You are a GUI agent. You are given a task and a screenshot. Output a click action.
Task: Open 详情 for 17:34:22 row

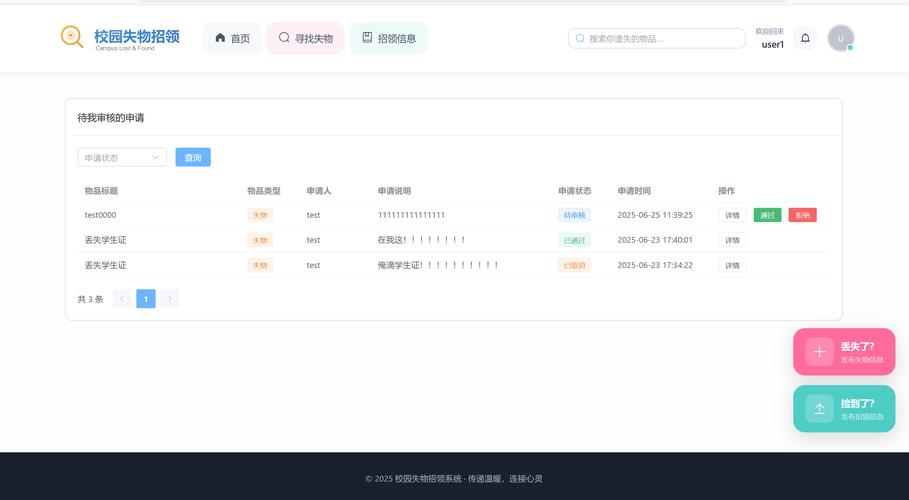point(732,266)
